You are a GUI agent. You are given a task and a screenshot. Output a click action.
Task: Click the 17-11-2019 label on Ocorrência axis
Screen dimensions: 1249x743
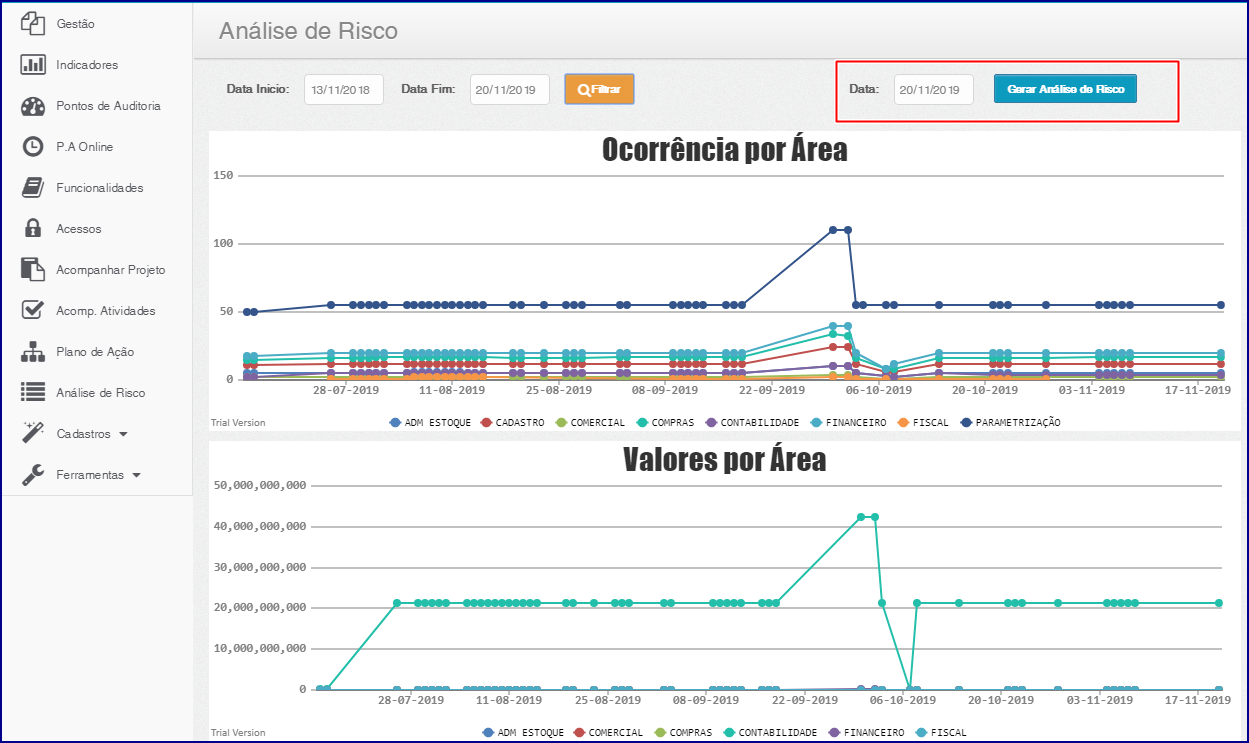tap(1198, 392)
